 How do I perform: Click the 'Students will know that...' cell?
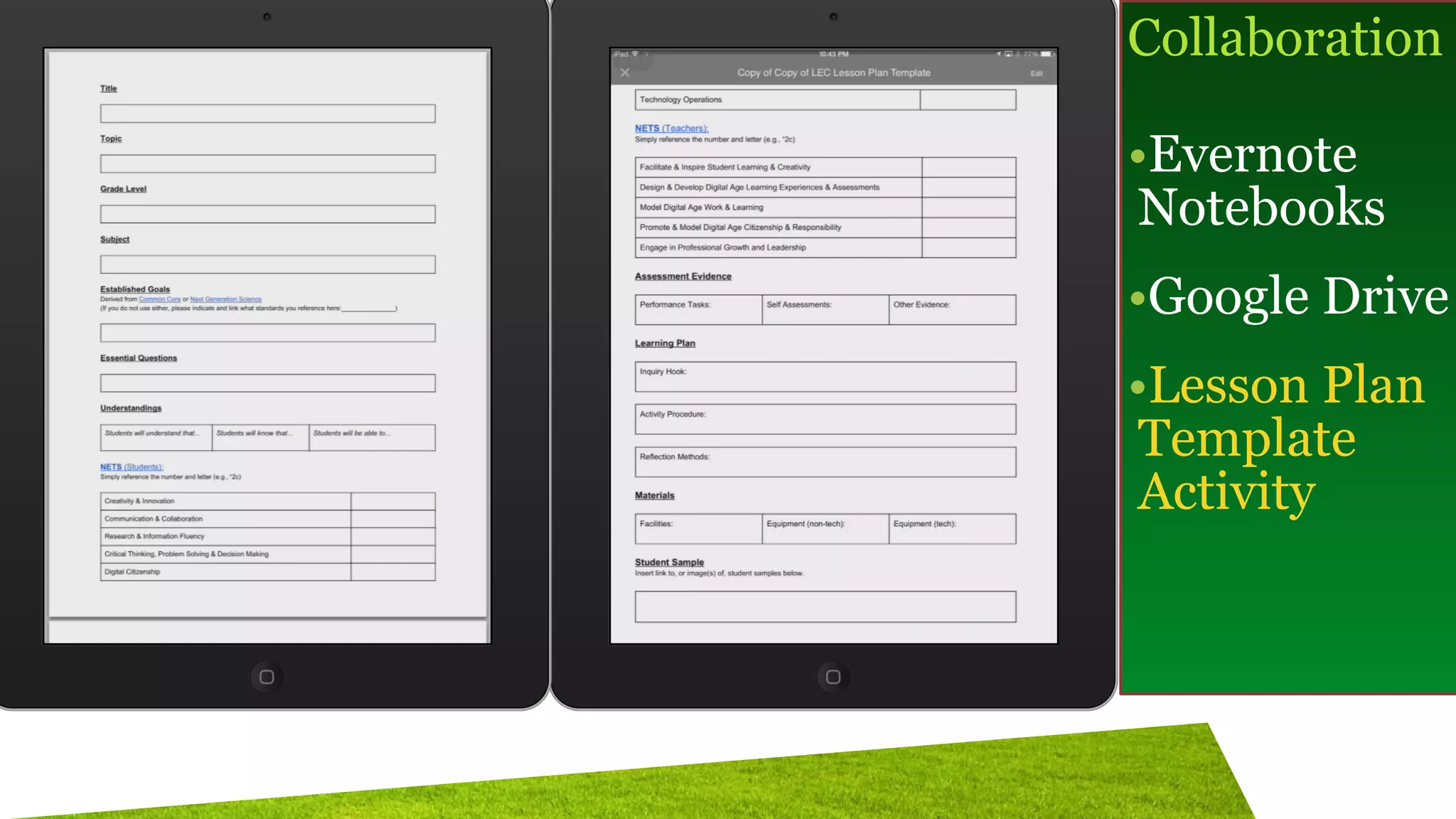pos(261,438)
